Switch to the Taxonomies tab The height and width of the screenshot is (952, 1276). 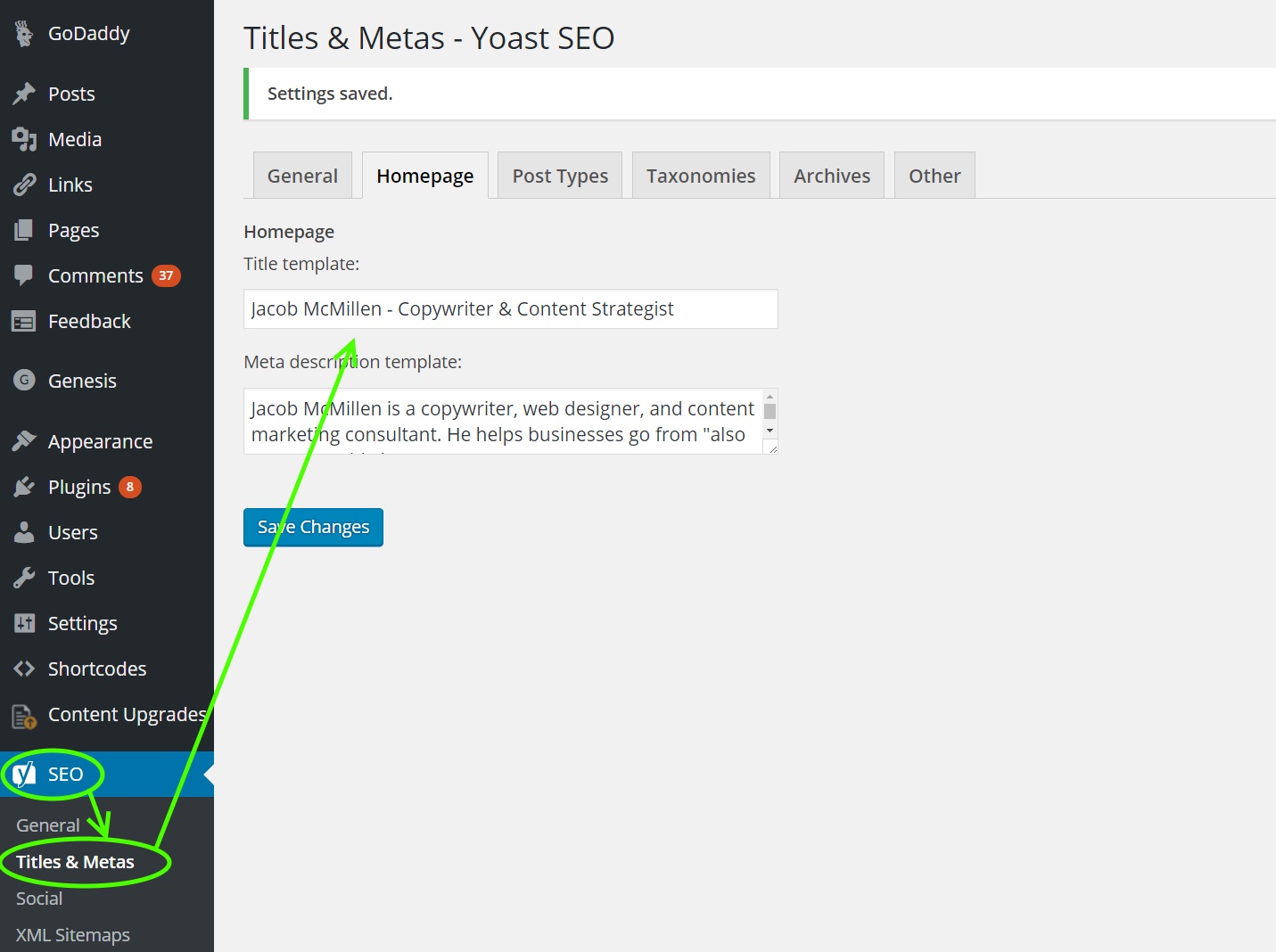(x=701, y=176)
